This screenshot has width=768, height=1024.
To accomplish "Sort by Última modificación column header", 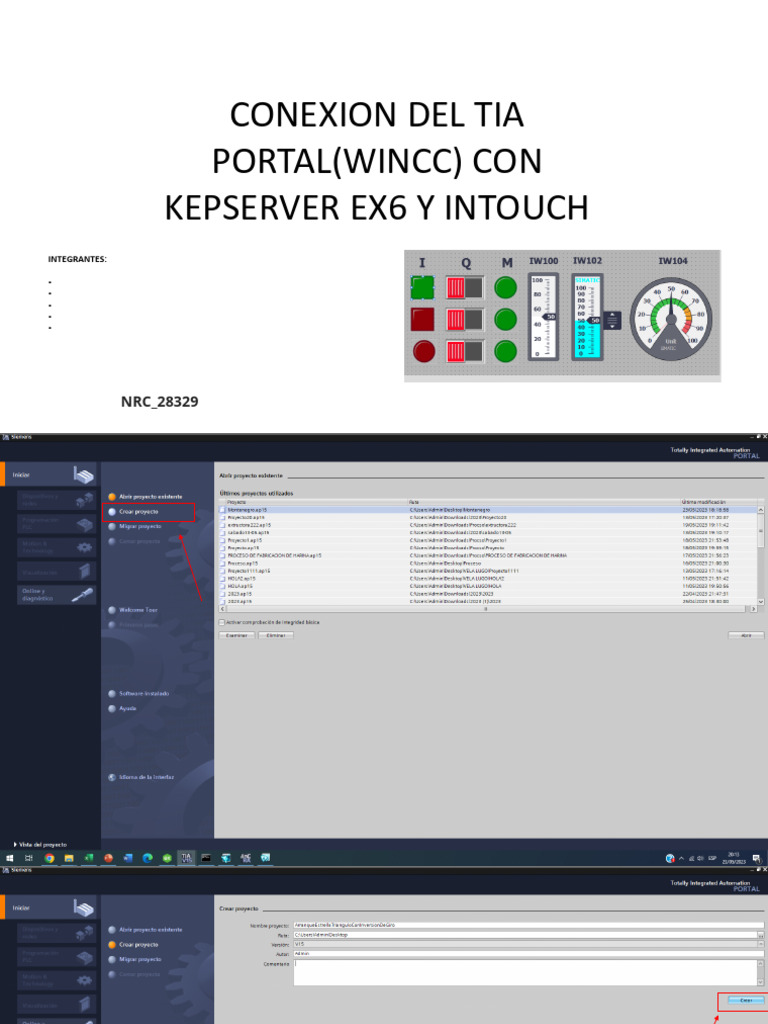I will coord(718,502).
